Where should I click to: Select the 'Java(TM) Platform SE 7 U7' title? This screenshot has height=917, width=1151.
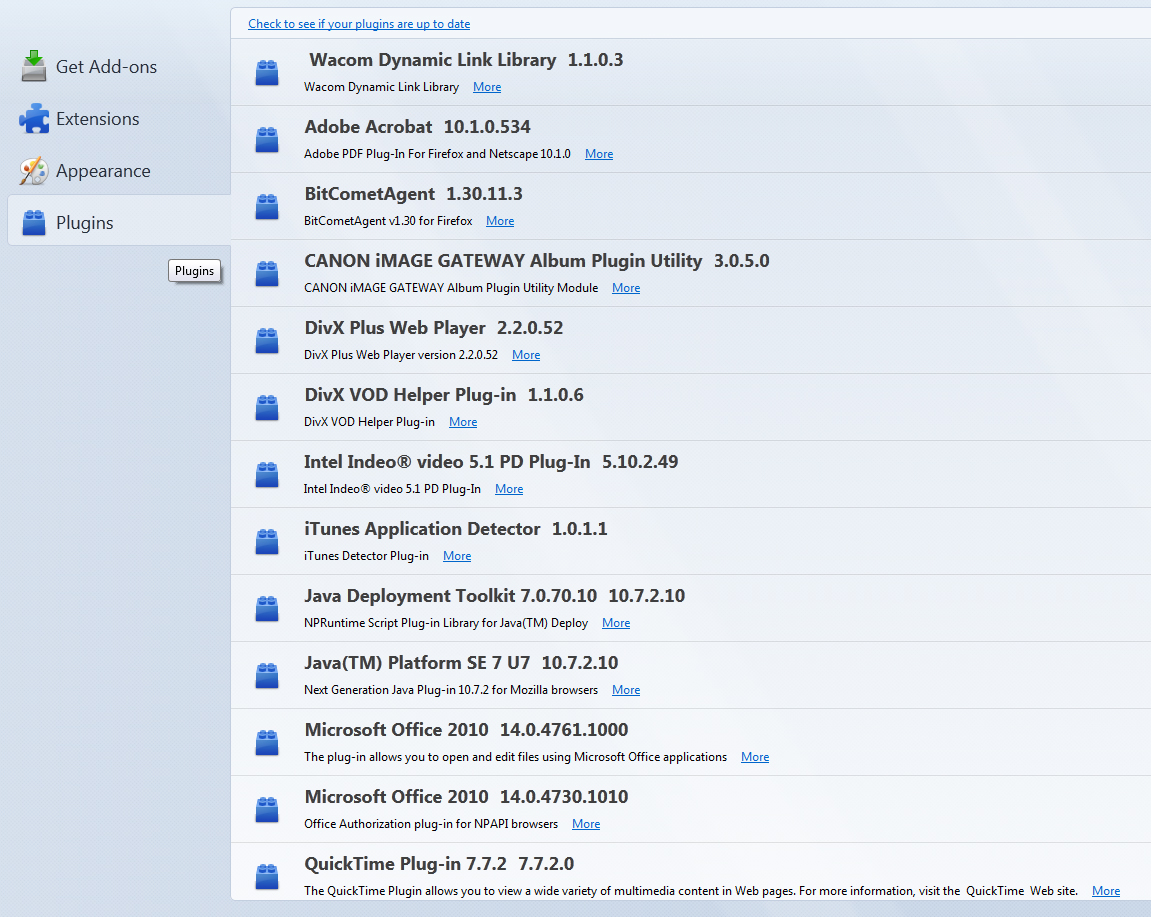pyautogui.click(x=417, y=662)
